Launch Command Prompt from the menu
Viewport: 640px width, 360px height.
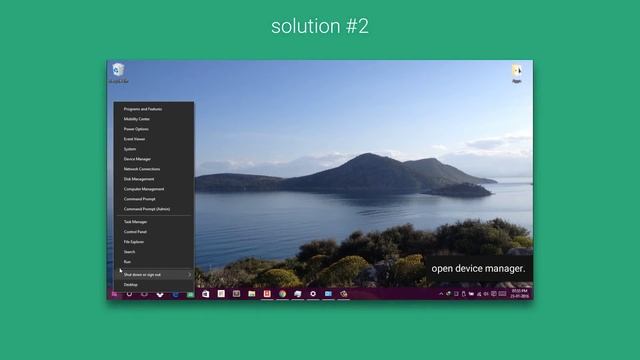[154, 199]
